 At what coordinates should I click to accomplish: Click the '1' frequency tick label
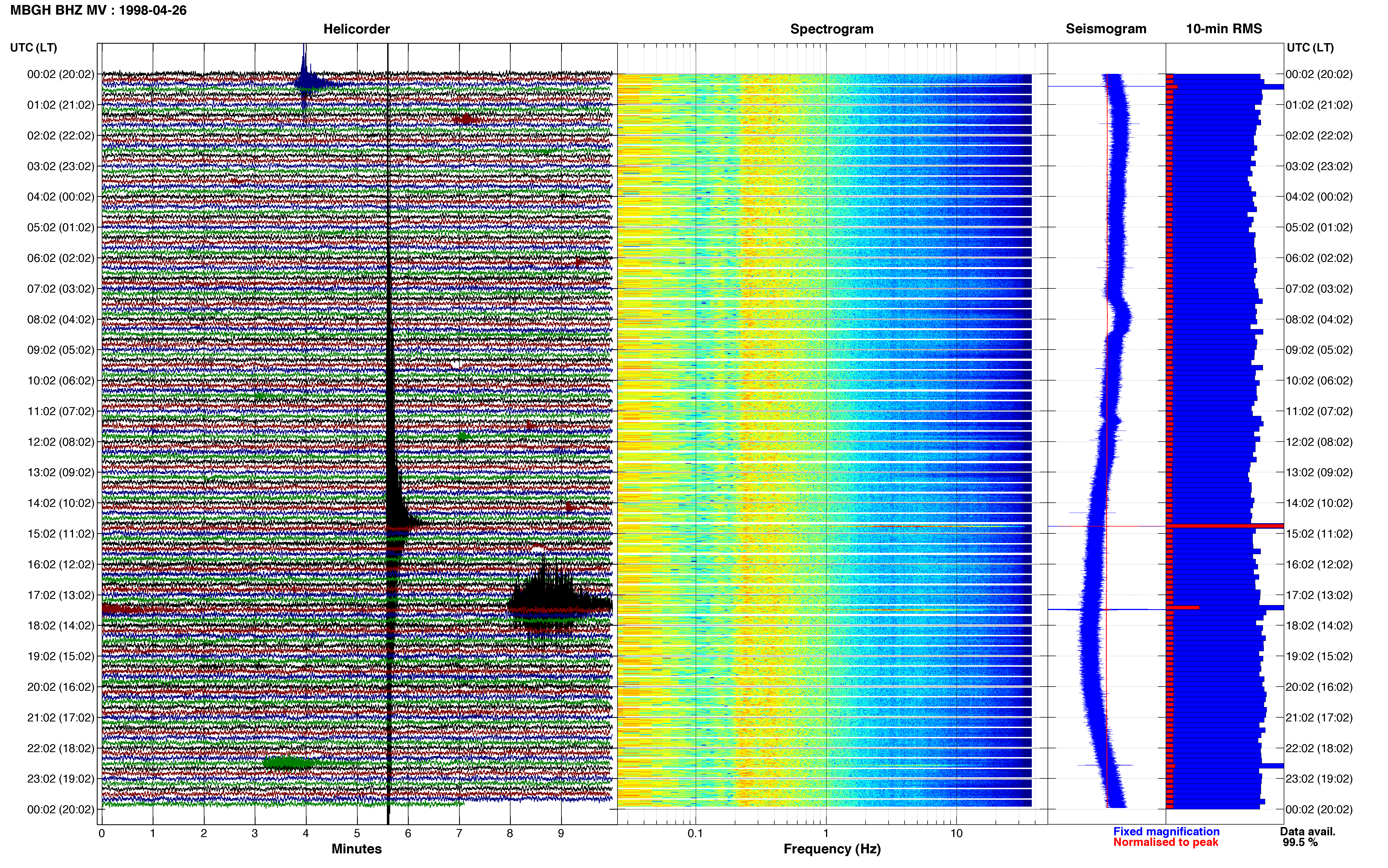[826, 833]
